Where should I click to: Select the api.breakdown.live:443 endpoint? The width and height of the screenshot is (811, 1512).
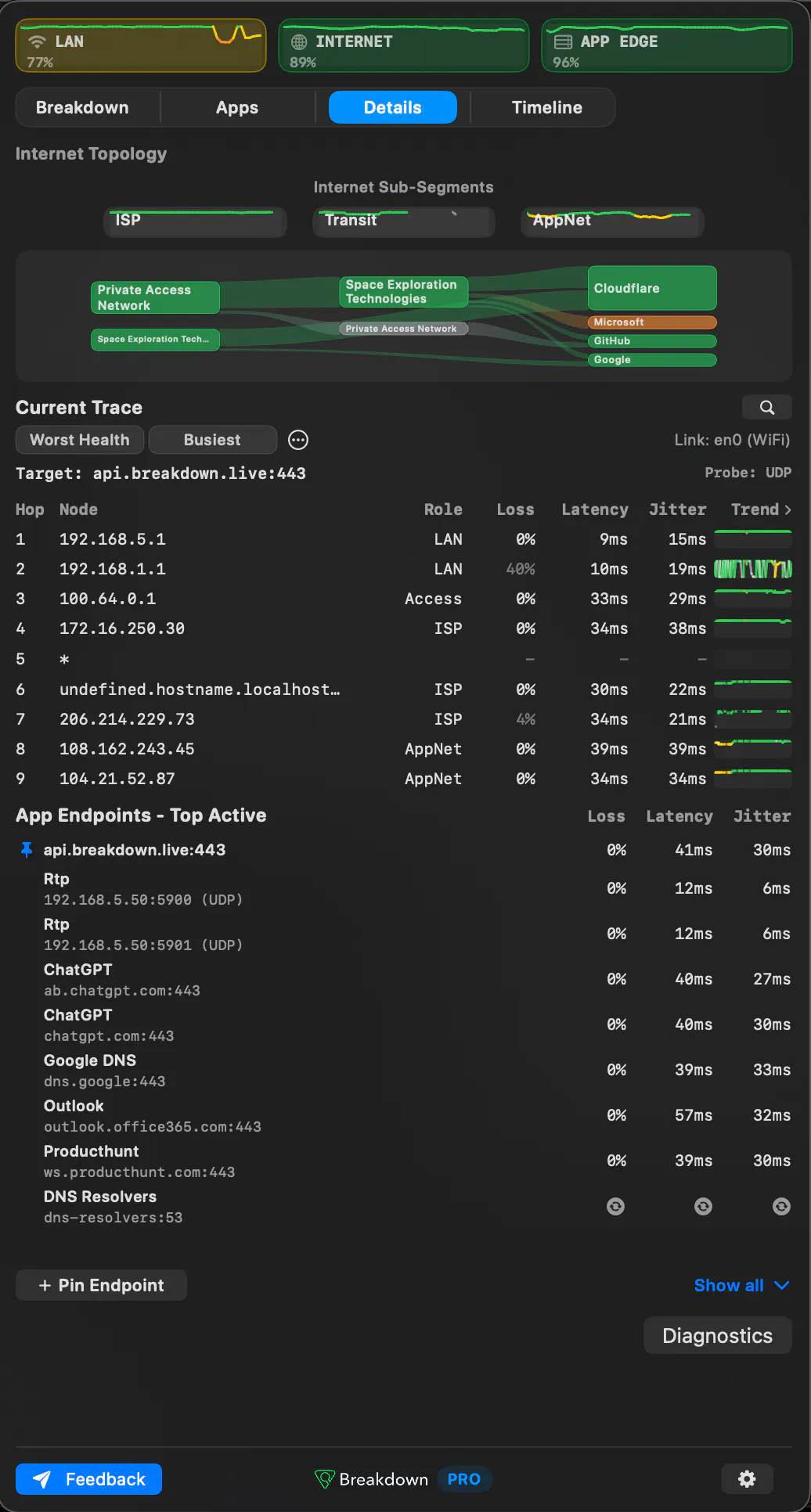point(403,850)
